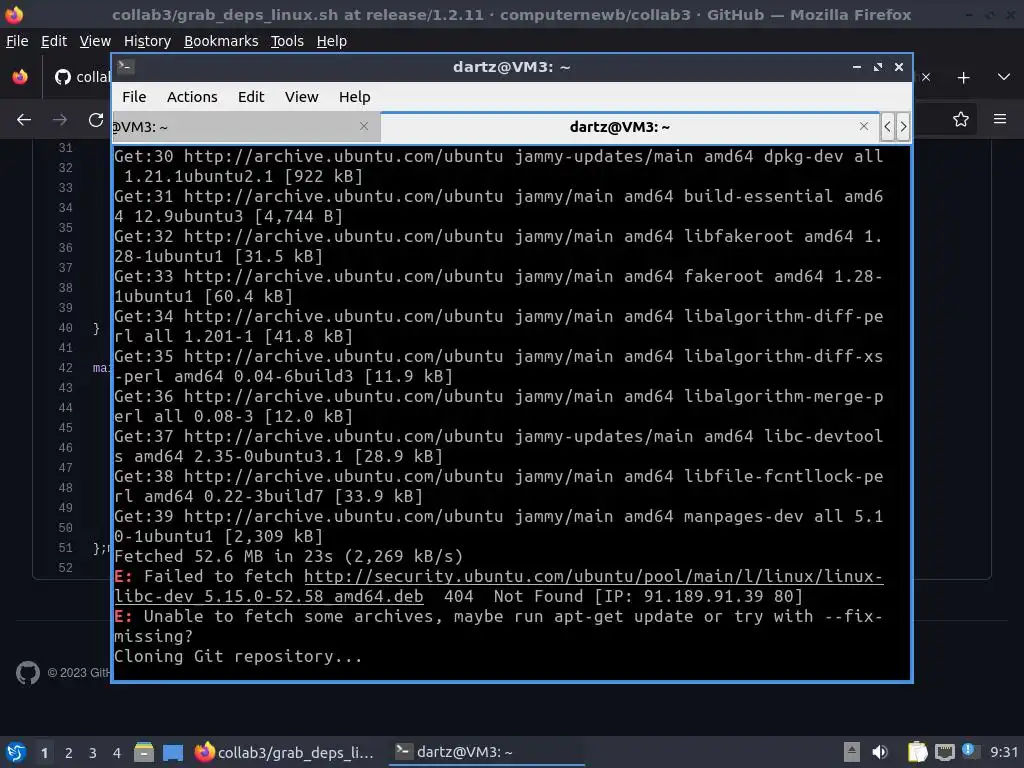Viewport: 1024px width, 768px height.
Task: Open the network status tray icon
Action: pos(944,752)
